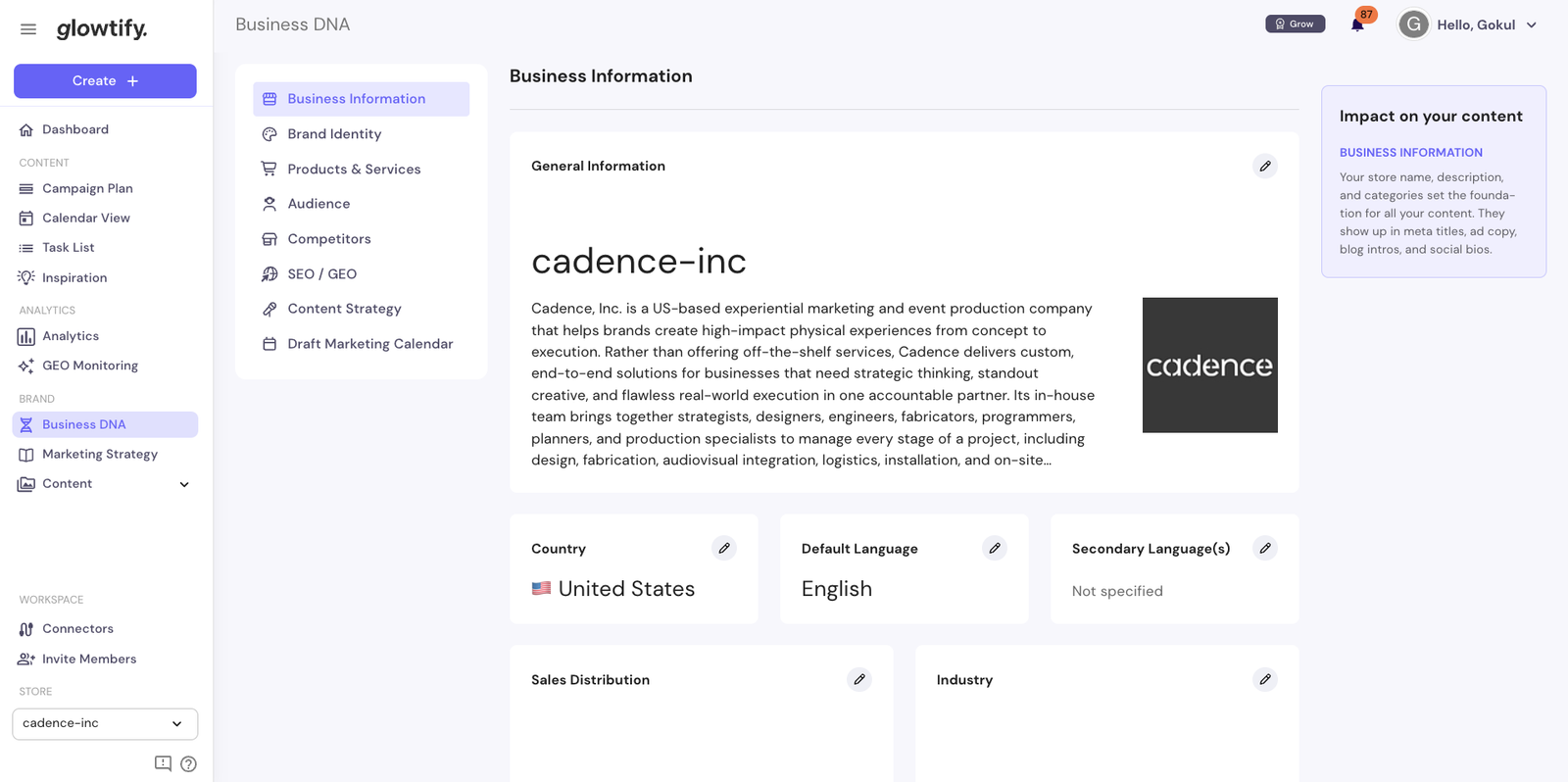Image resolution: width=1568 pixels, height=782 pixels.
Task: Click BUSINESS INFORMATION heading in impact panel
Action: [x=1411, y=153]
